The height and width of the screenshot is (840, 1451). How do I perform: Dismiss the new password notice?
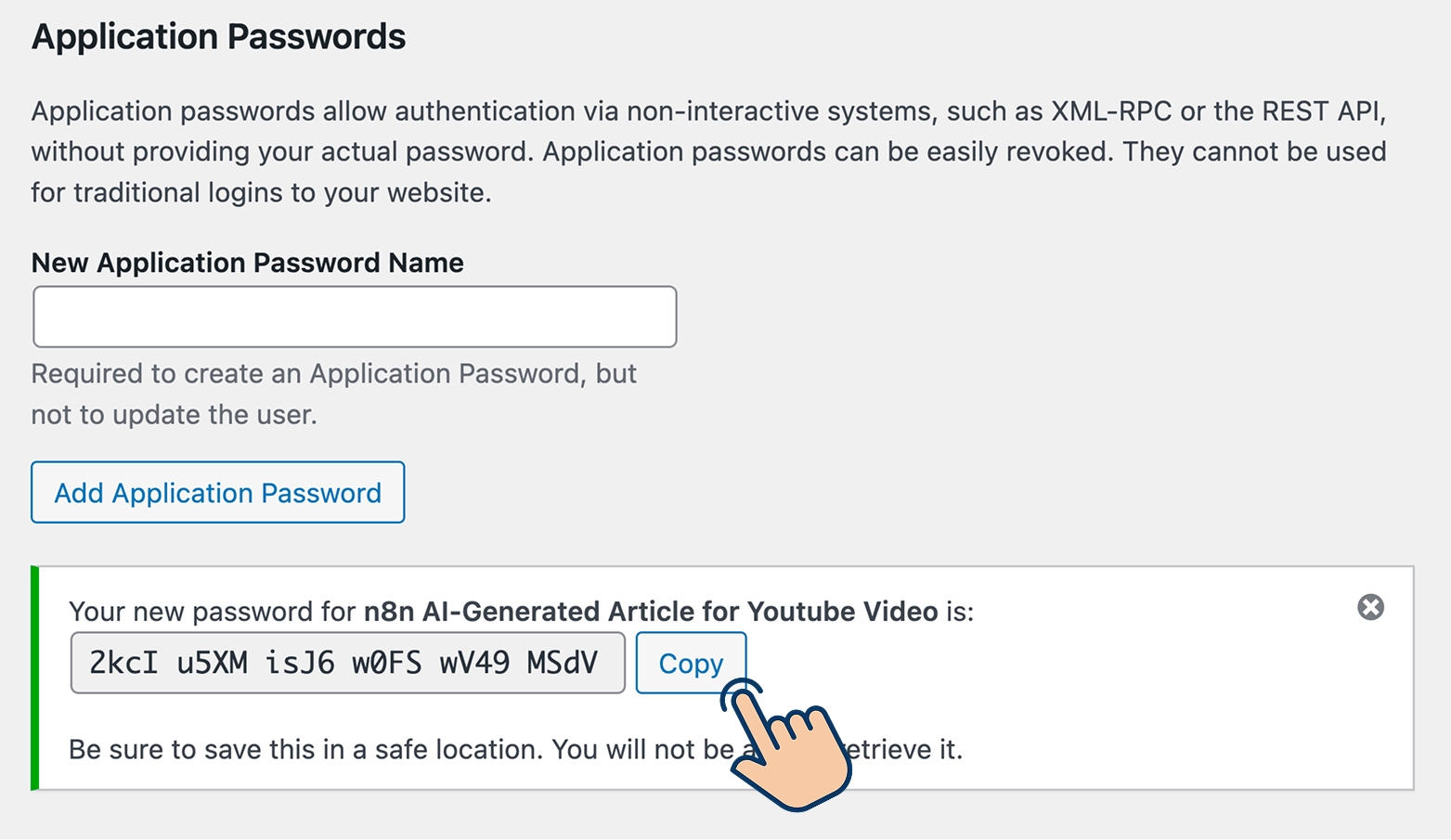[x=1370, y=607]
